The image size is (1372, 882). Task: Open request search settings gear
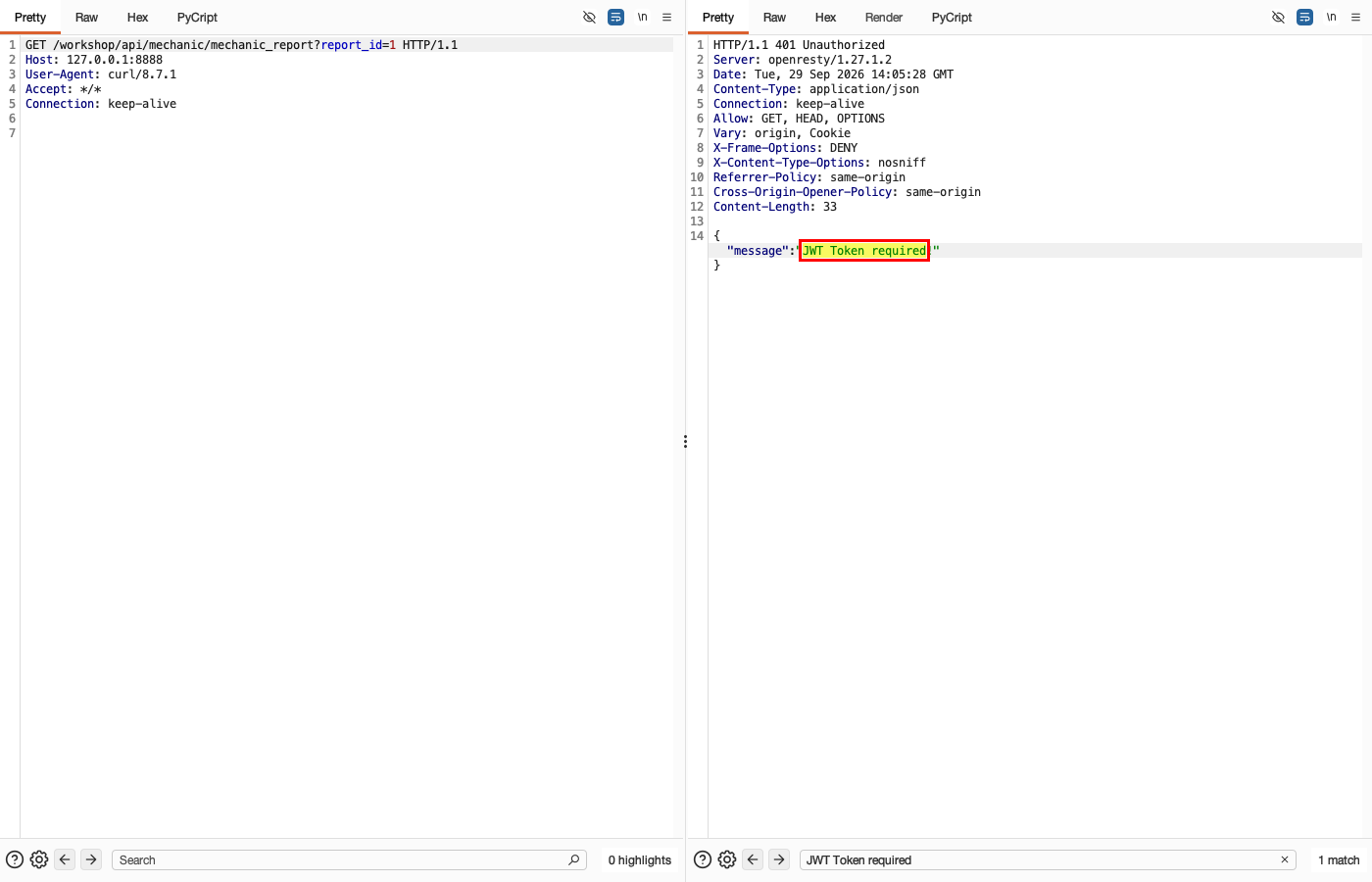click(x=39, y=859)
